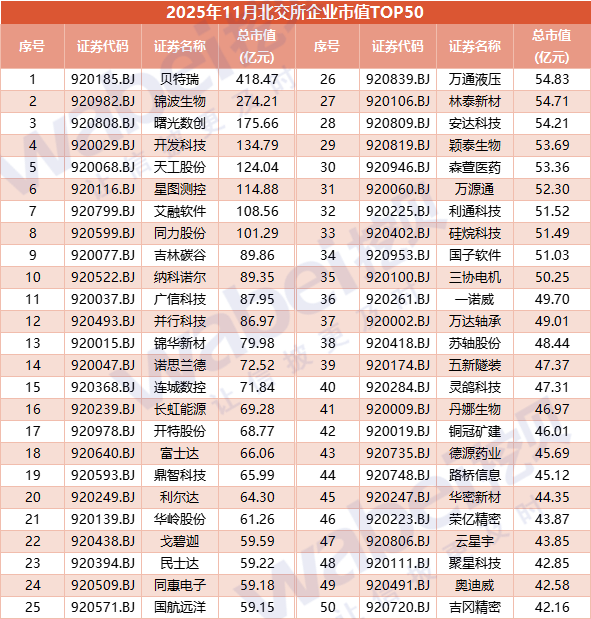Select the name 民士达

(x=180, y=564)
